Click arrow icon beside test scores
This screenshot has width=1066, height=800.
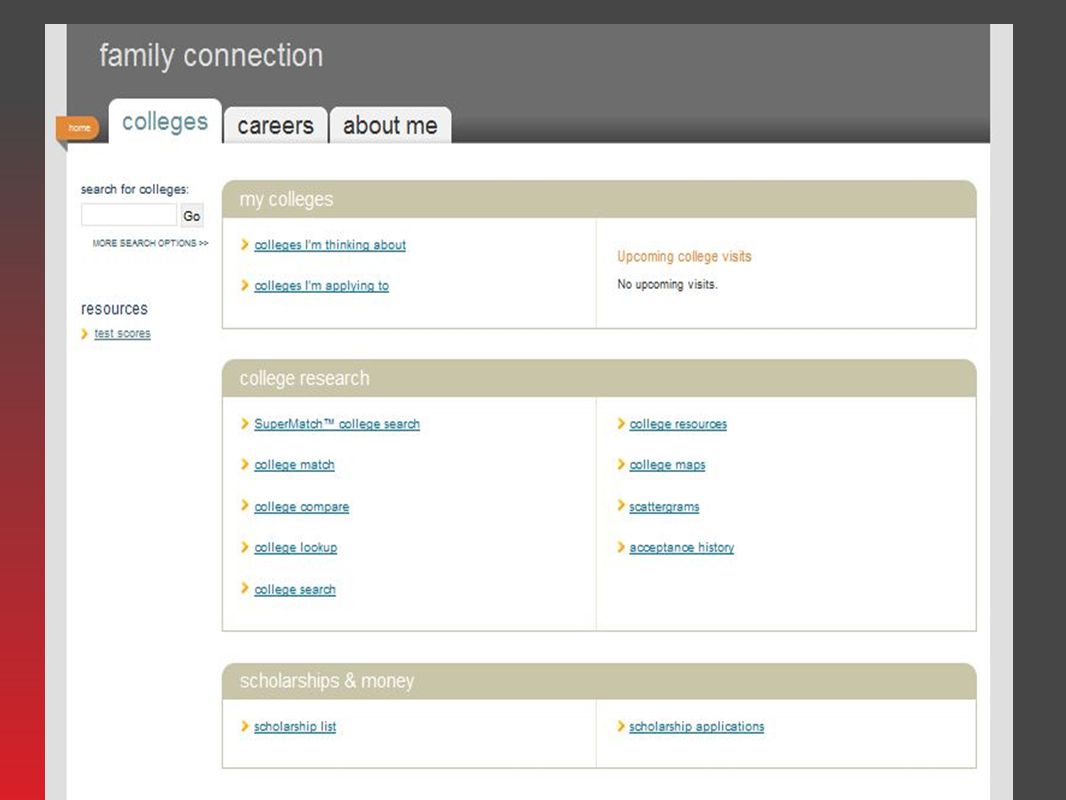84,334
